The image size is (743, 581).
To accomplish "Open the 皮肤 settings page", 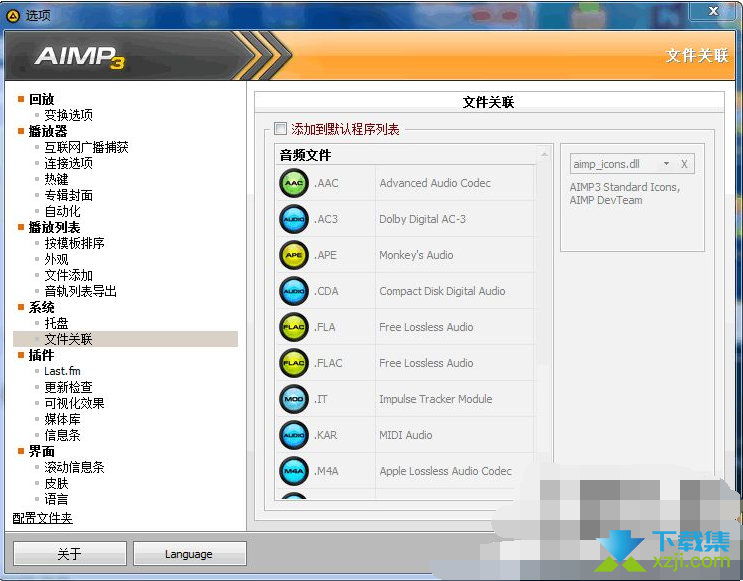I will coord(56,483).
